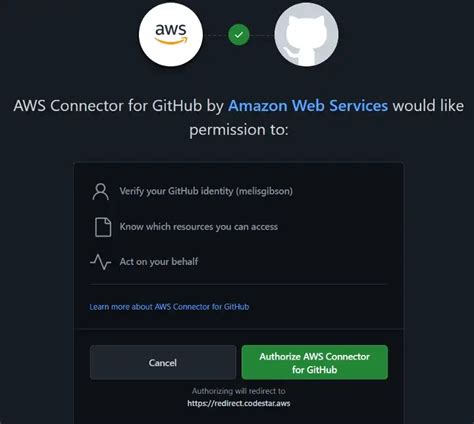Click the Act on your behalf permission

coord(159,262)
